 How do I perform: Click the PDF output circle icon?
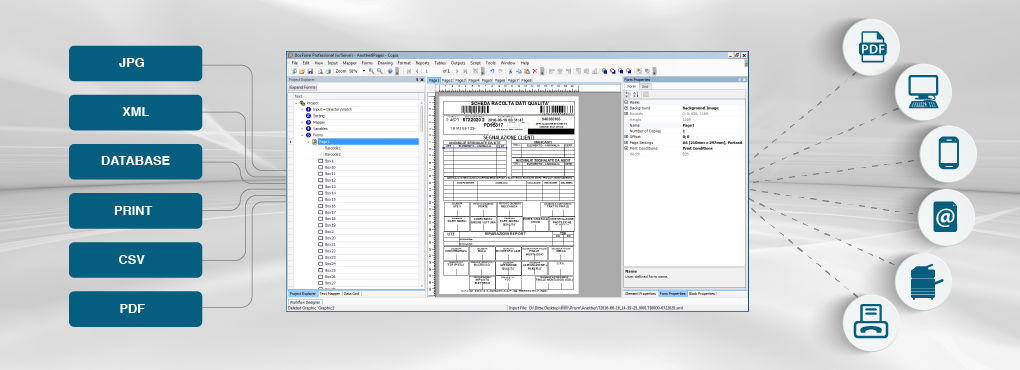click(871, 47)
